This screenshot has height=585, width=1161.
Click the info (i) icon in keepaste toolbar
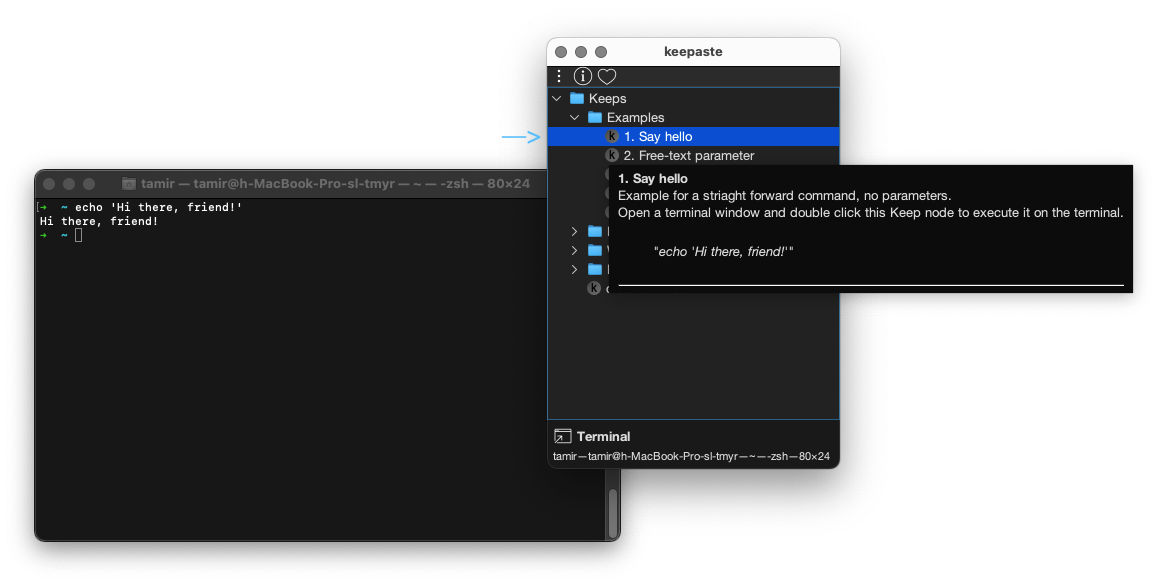click(x=583, y=76)
